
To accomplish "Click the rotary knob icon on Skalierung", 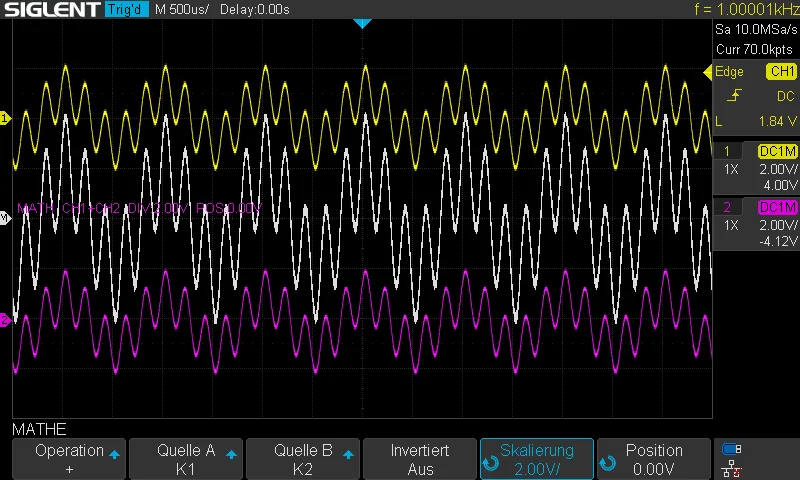I will (x=491, y=463).
